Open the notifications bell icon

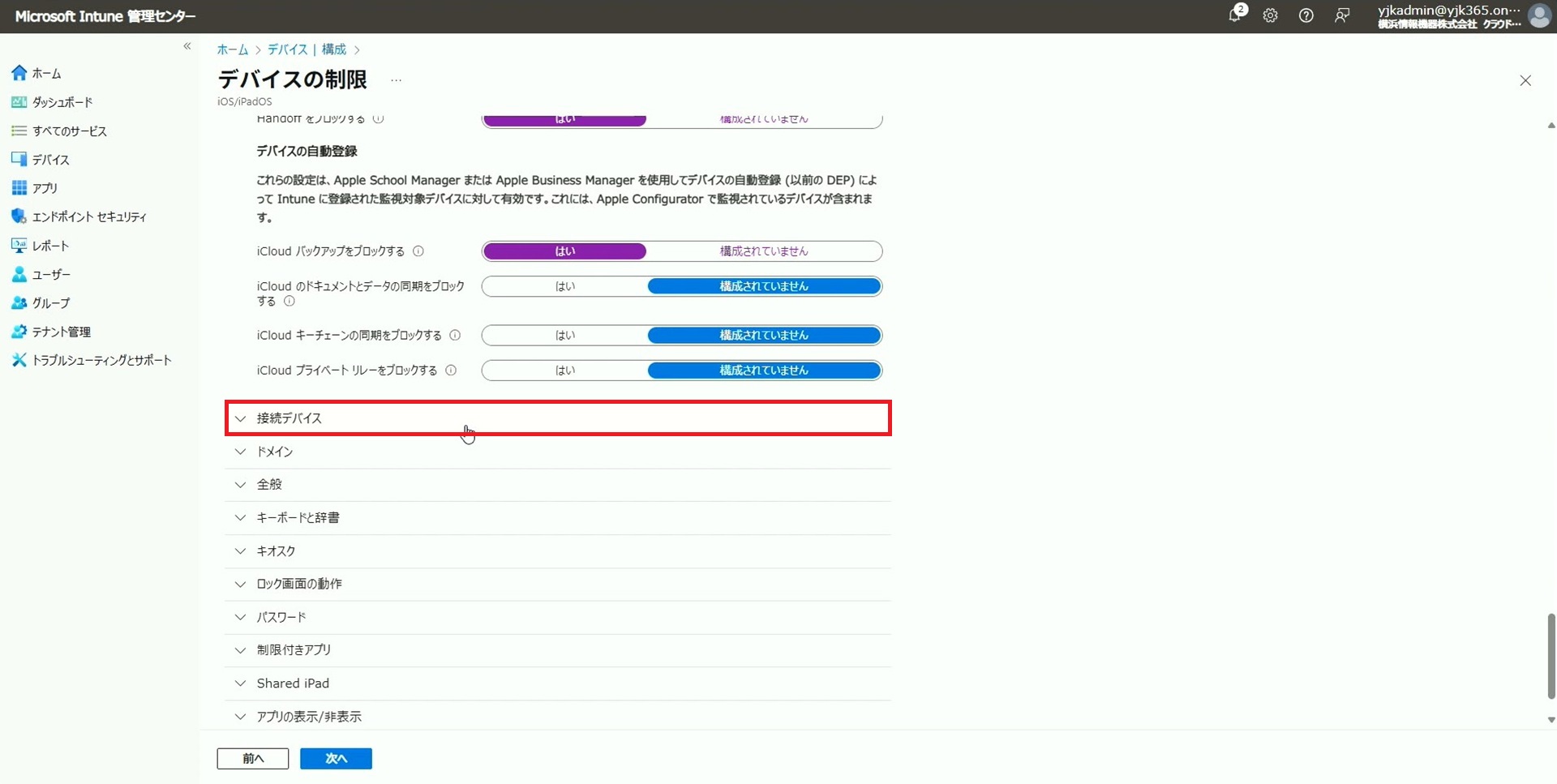[x=1234, y=15]
